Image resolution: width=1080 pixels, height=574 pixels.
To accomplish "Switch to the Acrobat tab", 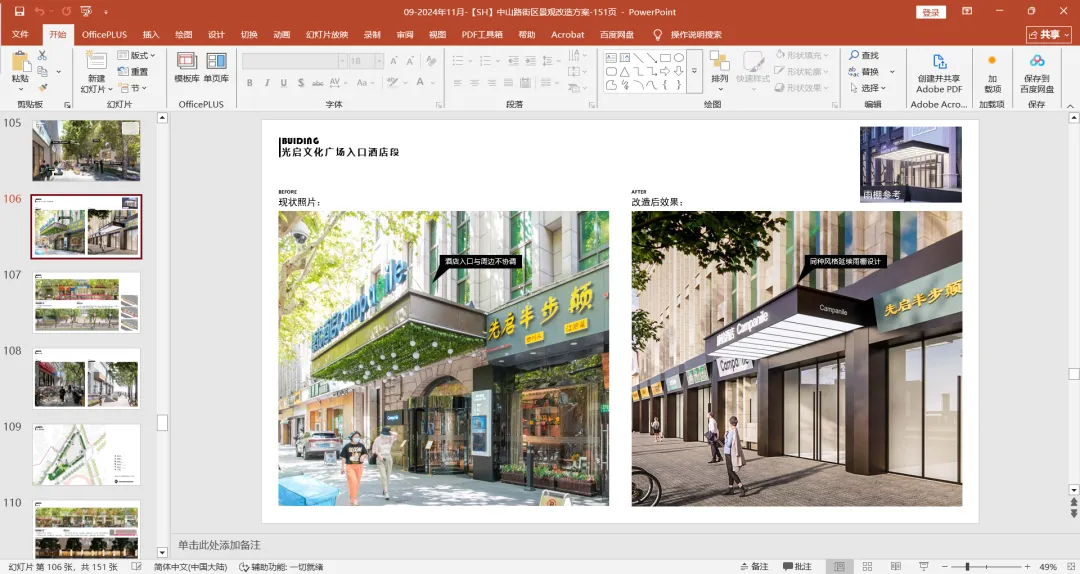I will (568, 34).
